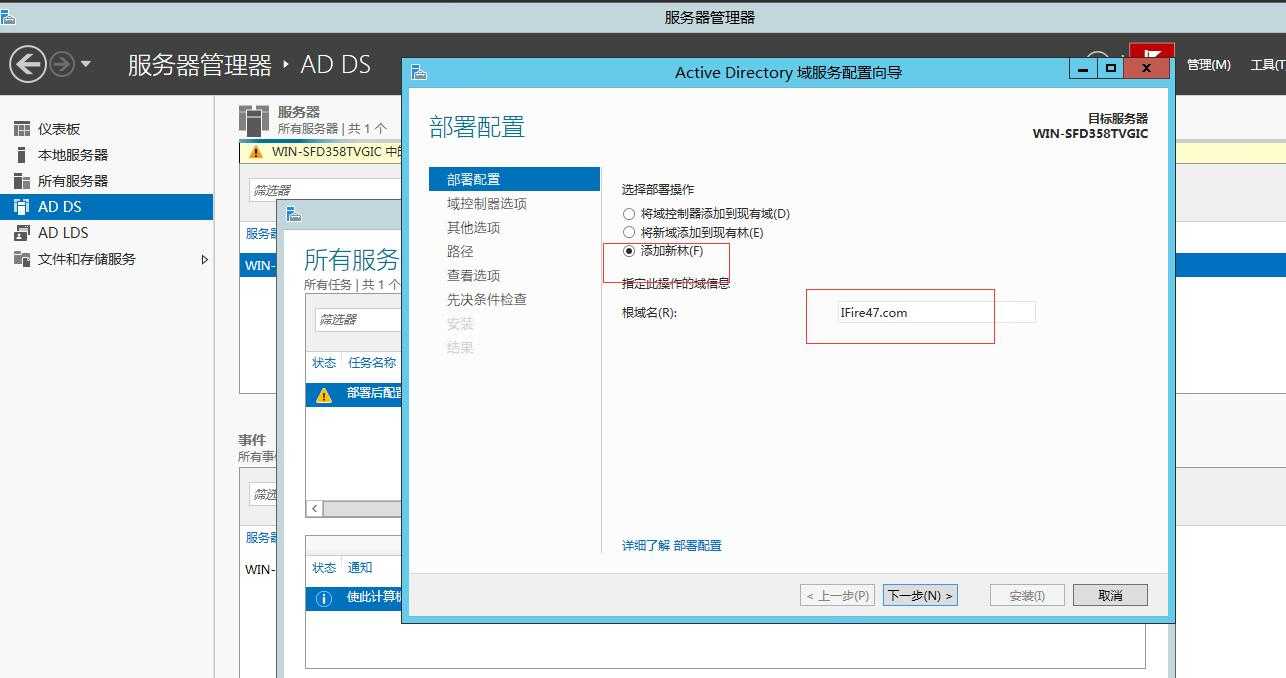
Task: Click the 文件和存储服务 sidebar label
Action: coord(87,259)
